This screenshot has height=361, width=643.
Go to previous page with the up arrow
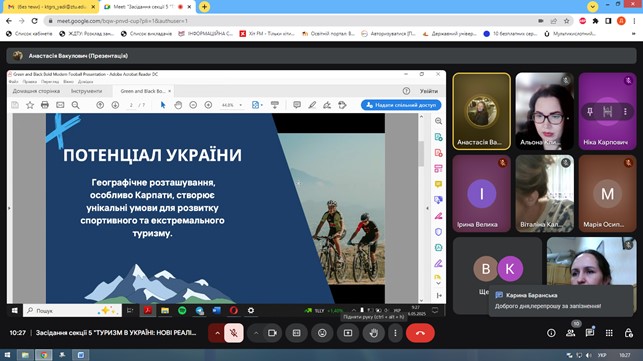pyautogui.click(x=100, y=105)
